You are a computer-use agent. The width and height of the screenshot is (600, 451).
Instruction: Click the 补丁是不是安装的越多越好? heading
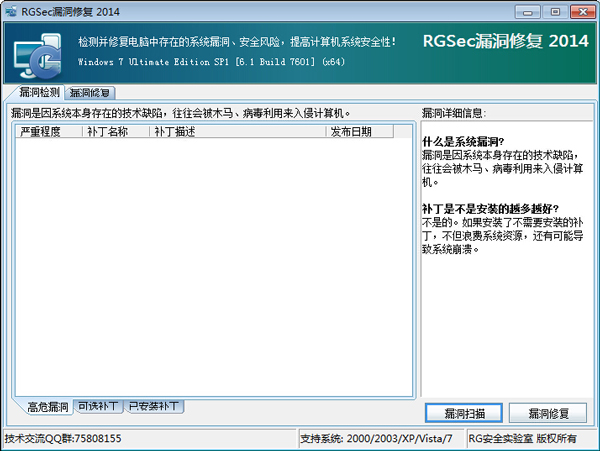click(490, 209)
